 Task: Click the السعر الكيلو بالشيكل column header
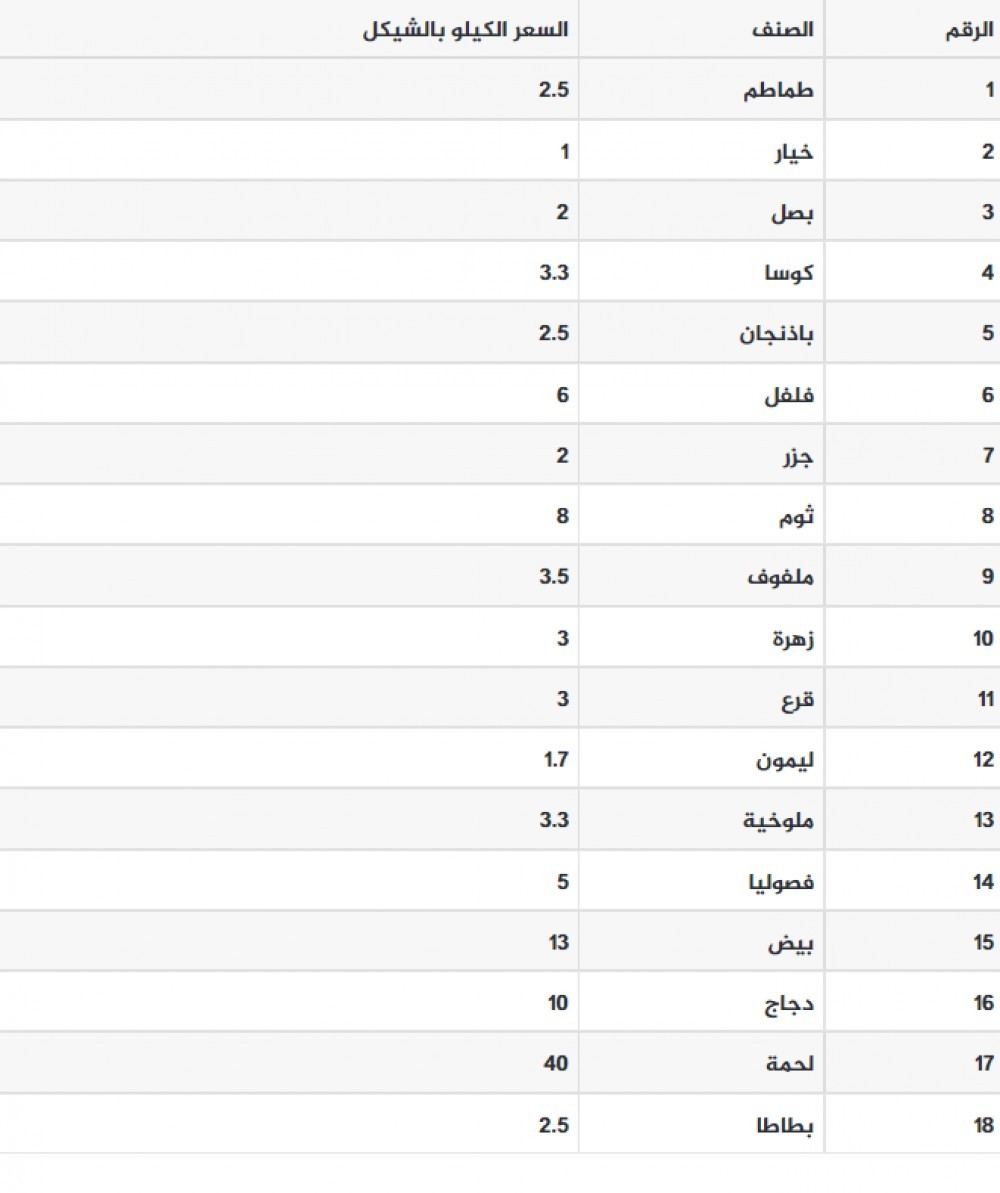click(466, 30)
